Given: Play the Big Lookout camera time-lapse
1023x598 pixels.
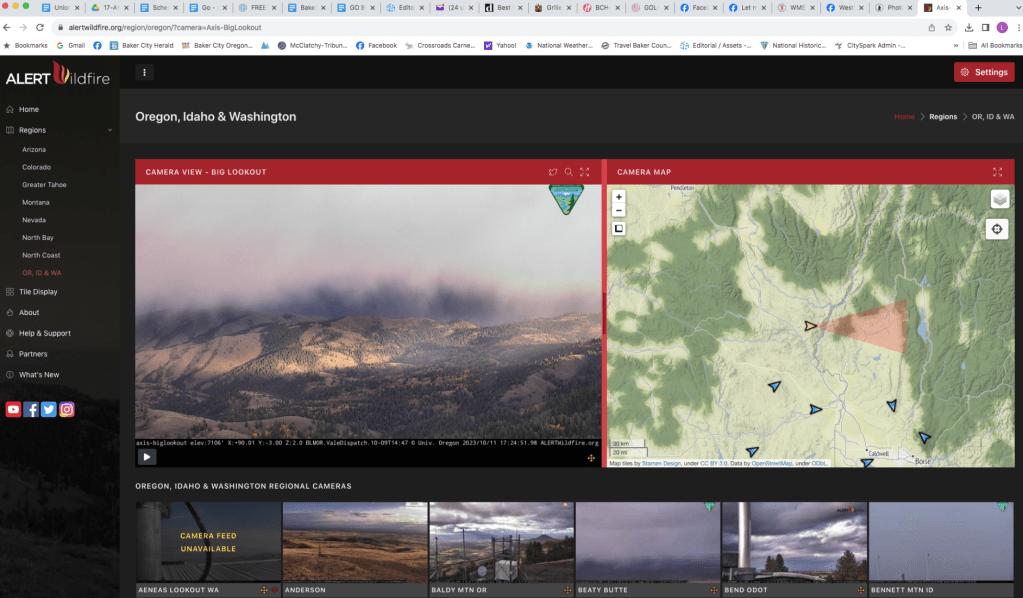Looking at the screenshot, I should [146, 457].
